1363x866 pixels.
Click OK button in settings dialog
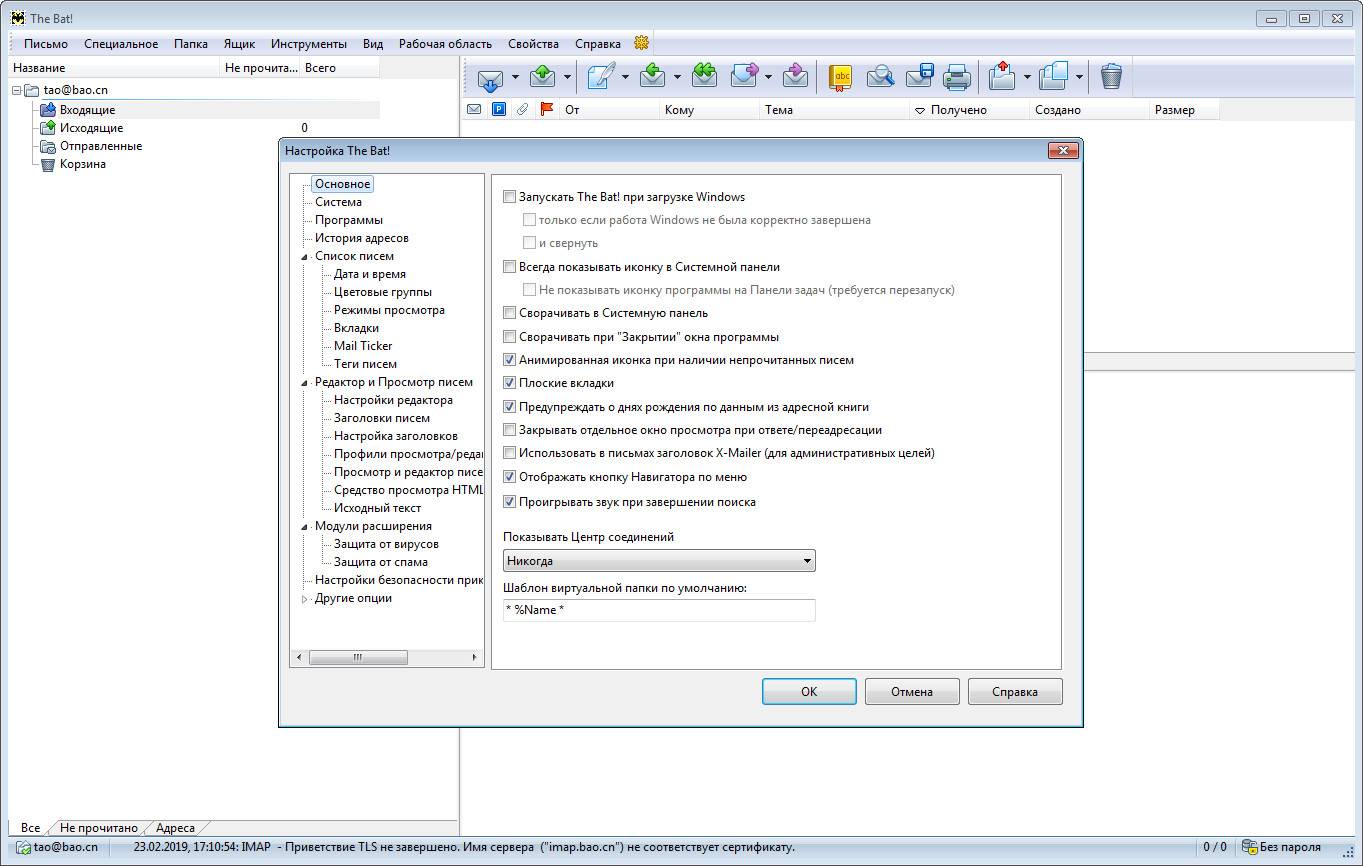(x=809, y=691)
